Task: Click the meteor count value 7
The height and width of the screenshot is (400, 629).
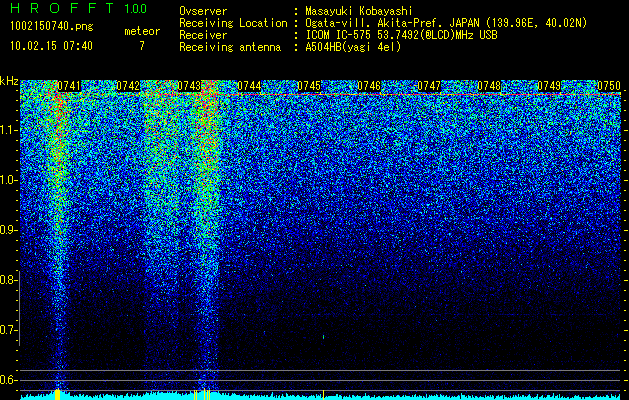Action: [x=142, y=46]
